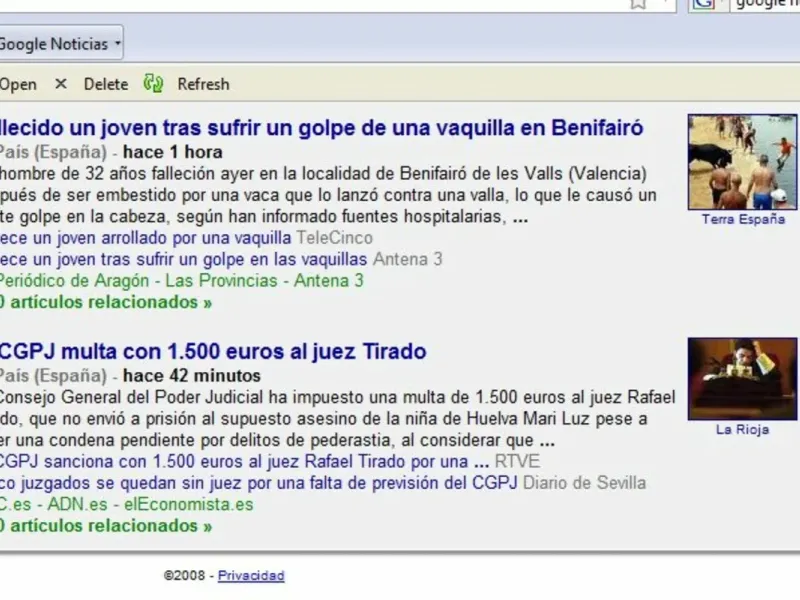This screenshot has height=600, width=800.
Task: Click the 'Las Provincias' source link
Action: 221,281
